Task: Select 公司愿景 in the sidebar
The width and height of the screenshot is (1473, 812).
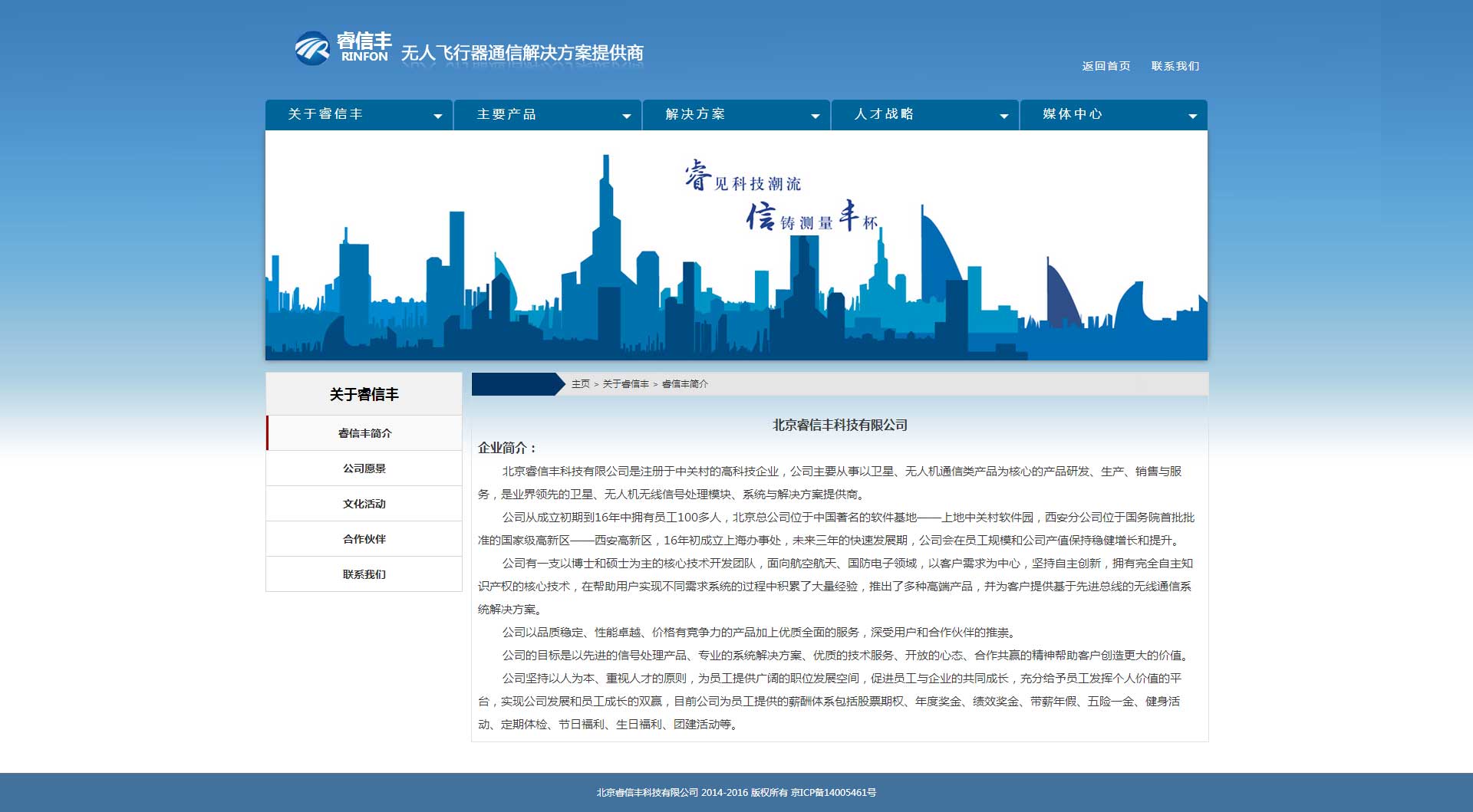Action: (364, 468)
